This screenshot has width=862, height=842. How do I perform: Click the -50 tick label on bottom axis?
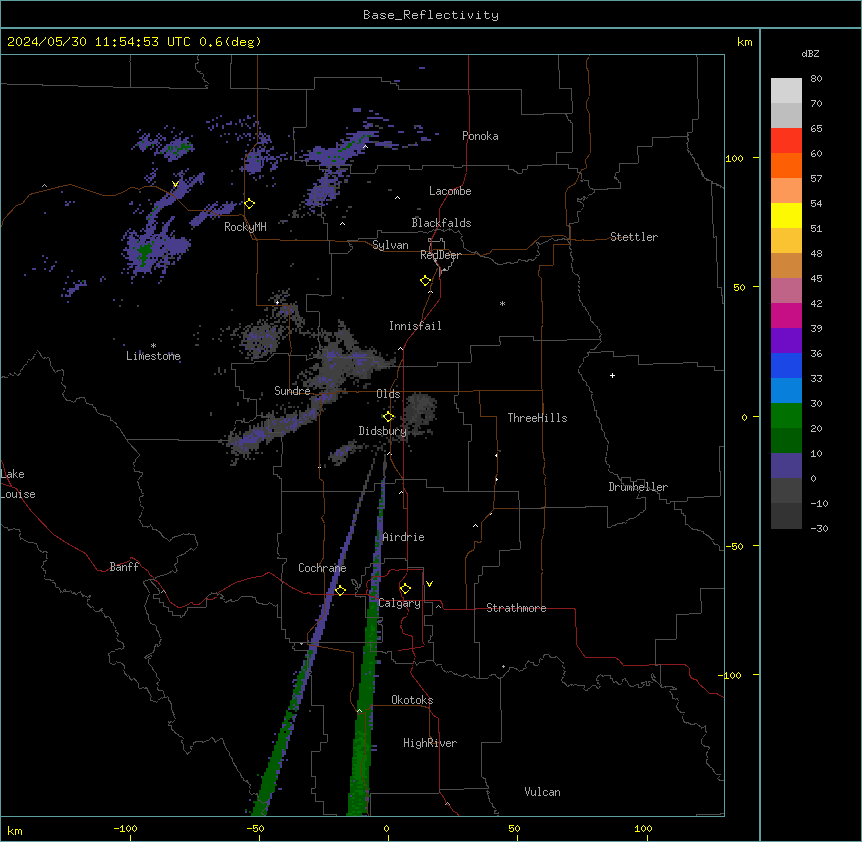pyautogui.click(x=256, y=828)
